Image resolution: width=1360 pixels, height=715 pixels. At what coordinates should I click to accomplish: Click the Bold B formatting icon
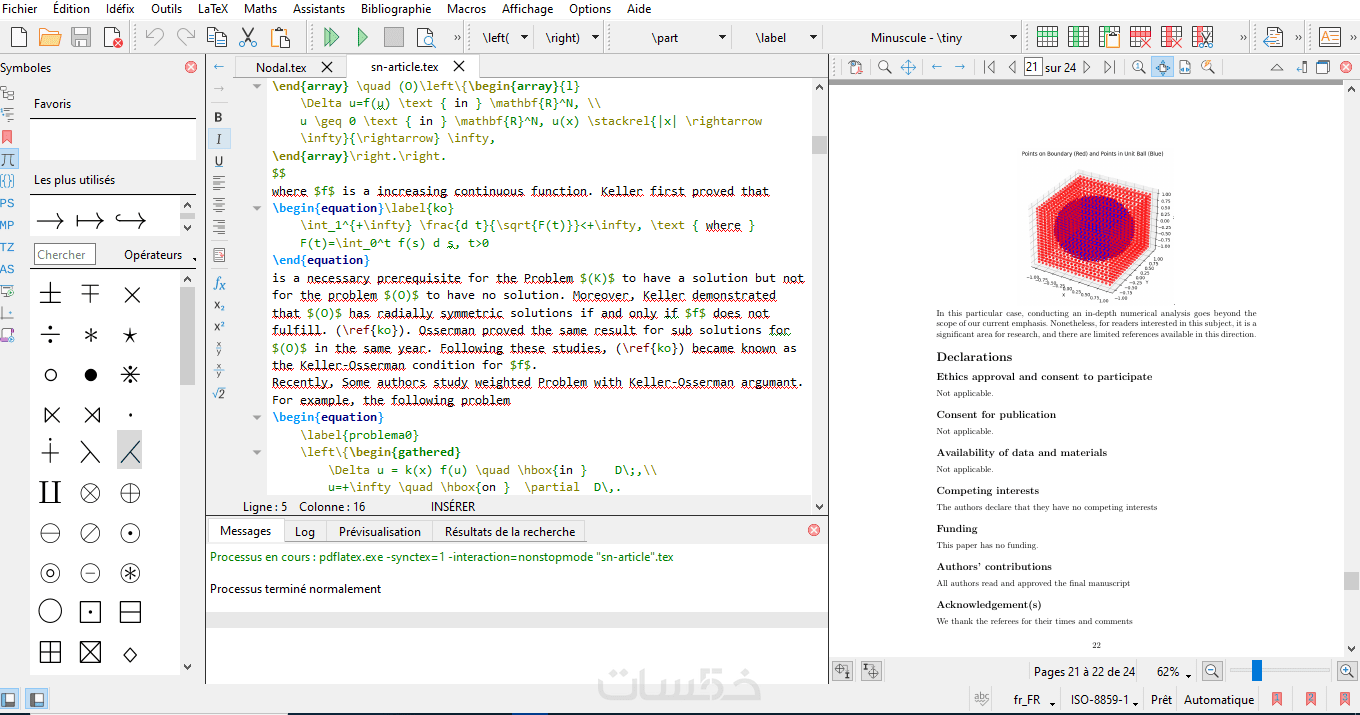click(x=219, y=117)
